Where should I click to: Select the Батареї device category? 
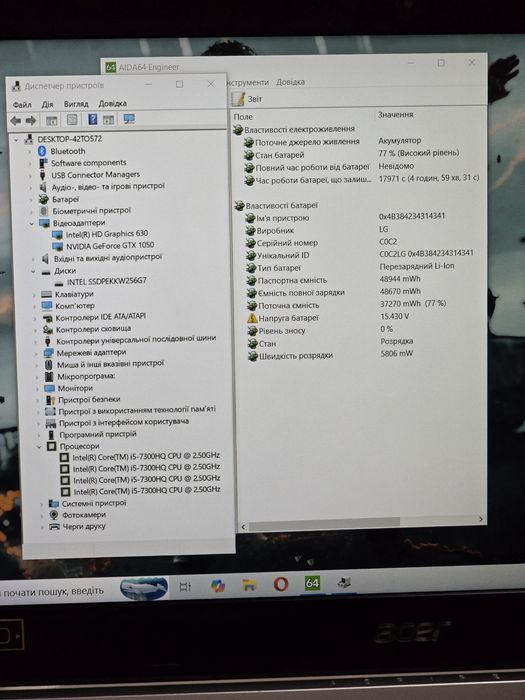65,199
